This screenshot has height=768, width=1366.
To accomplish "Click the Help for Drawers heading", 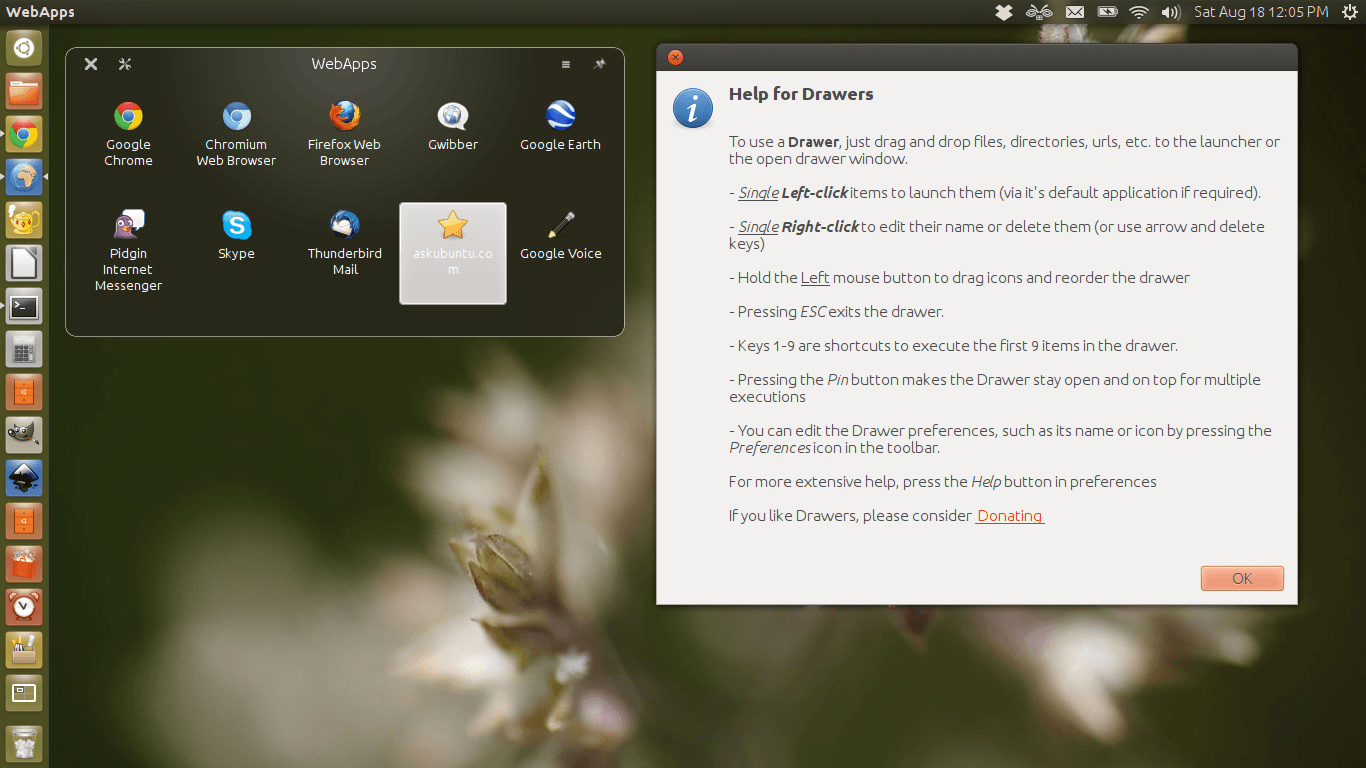I will (801, 94).
